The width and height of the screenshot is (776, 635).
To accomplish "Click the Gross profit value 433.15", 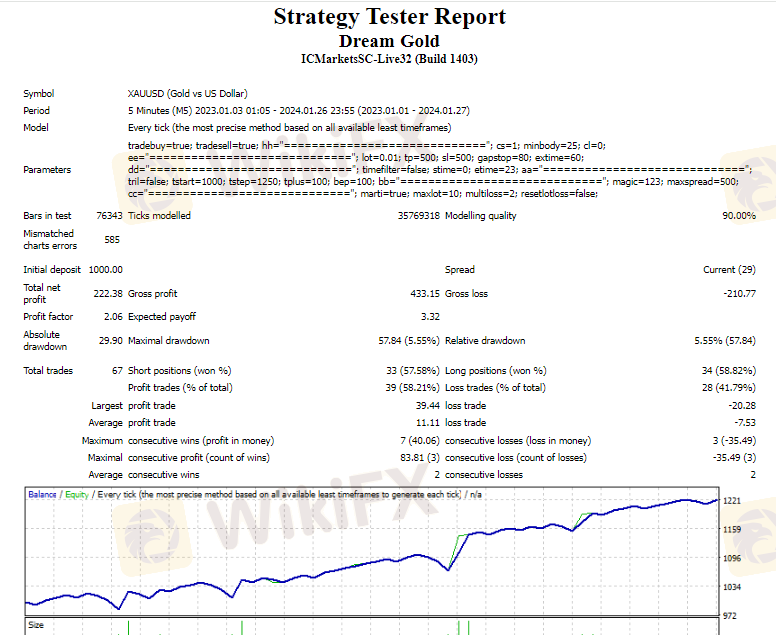I will tap(425, 293).
